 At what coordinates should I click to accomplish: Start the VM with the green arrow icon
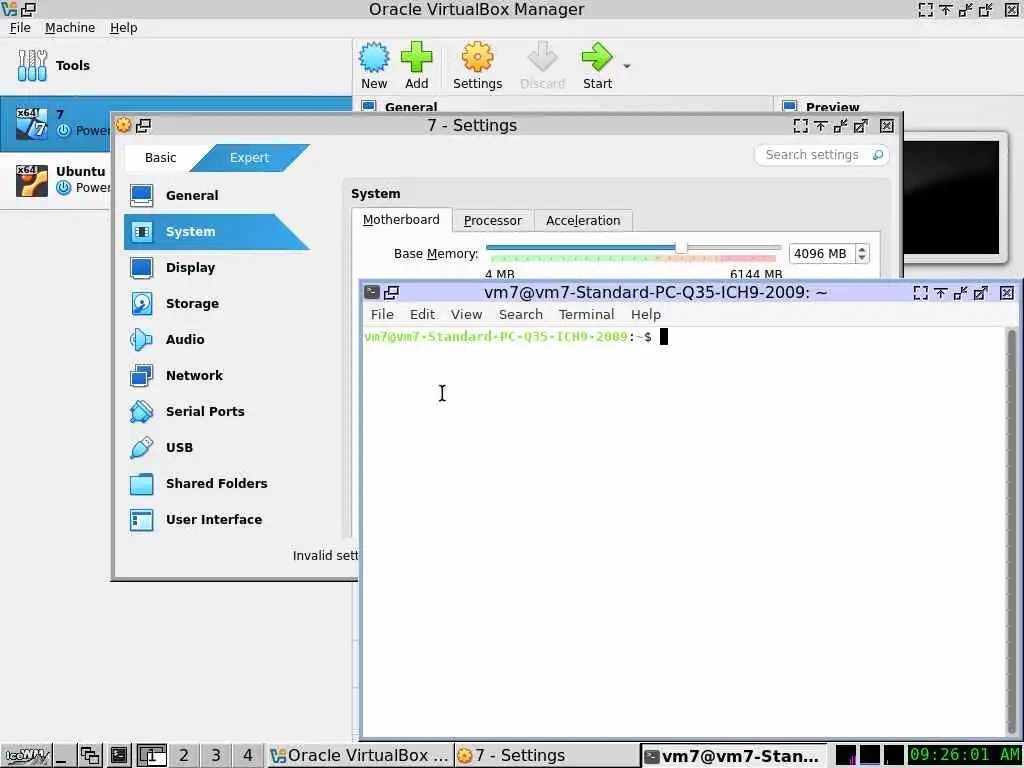pyautogui.click(x=597, y=65)
